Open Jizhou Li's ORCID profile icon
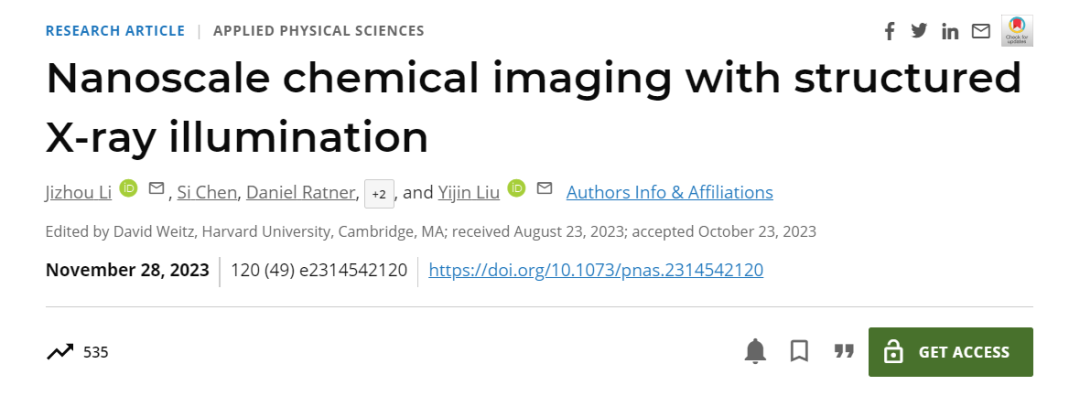This screenshot has width=1080, height=396. 128,188
